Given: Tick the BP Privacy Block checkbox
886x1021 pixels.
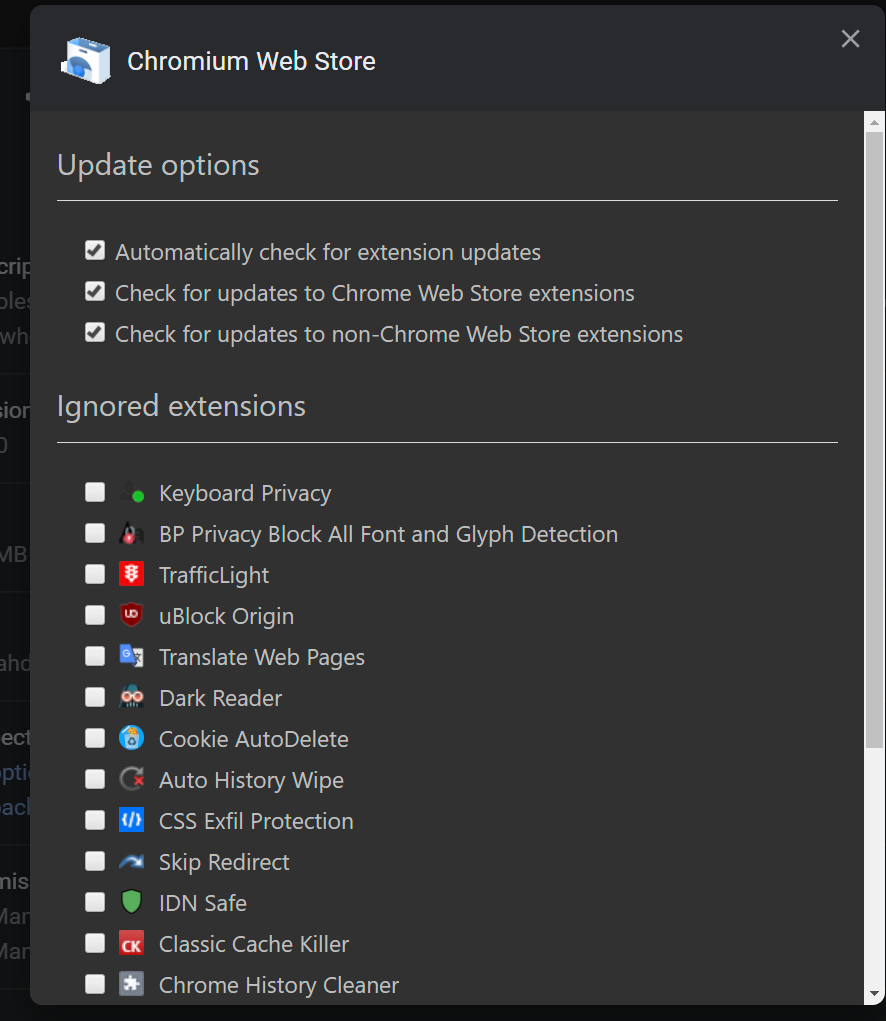Looking at the screenshot, I should click(x=95, y=533).
